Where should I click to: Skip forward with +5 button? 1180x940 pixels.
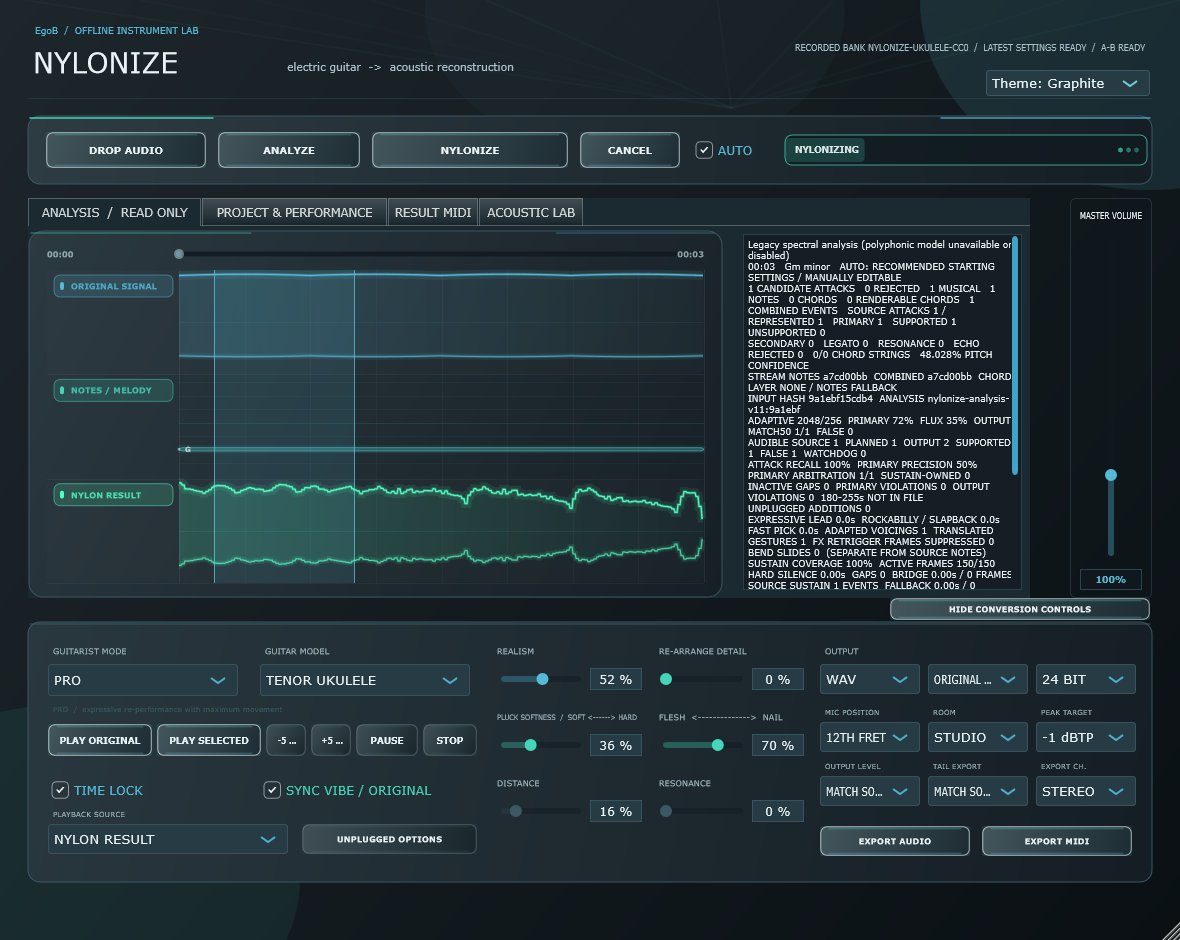(x=331, y=740)
